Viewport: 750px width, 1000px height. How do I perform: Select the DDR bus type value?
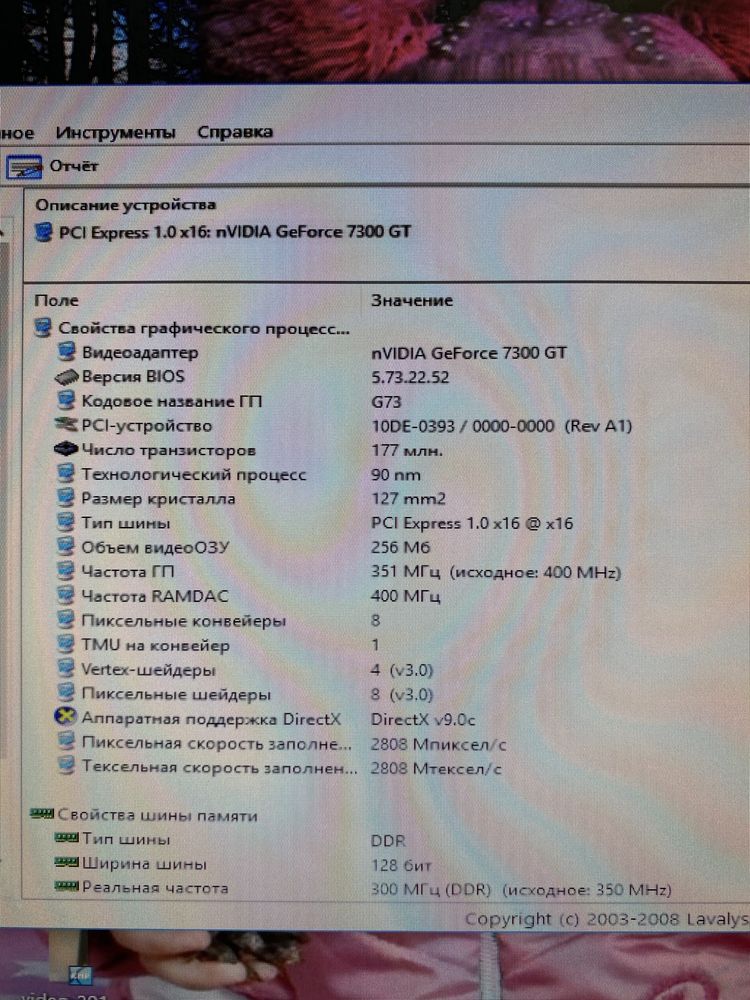388,841
